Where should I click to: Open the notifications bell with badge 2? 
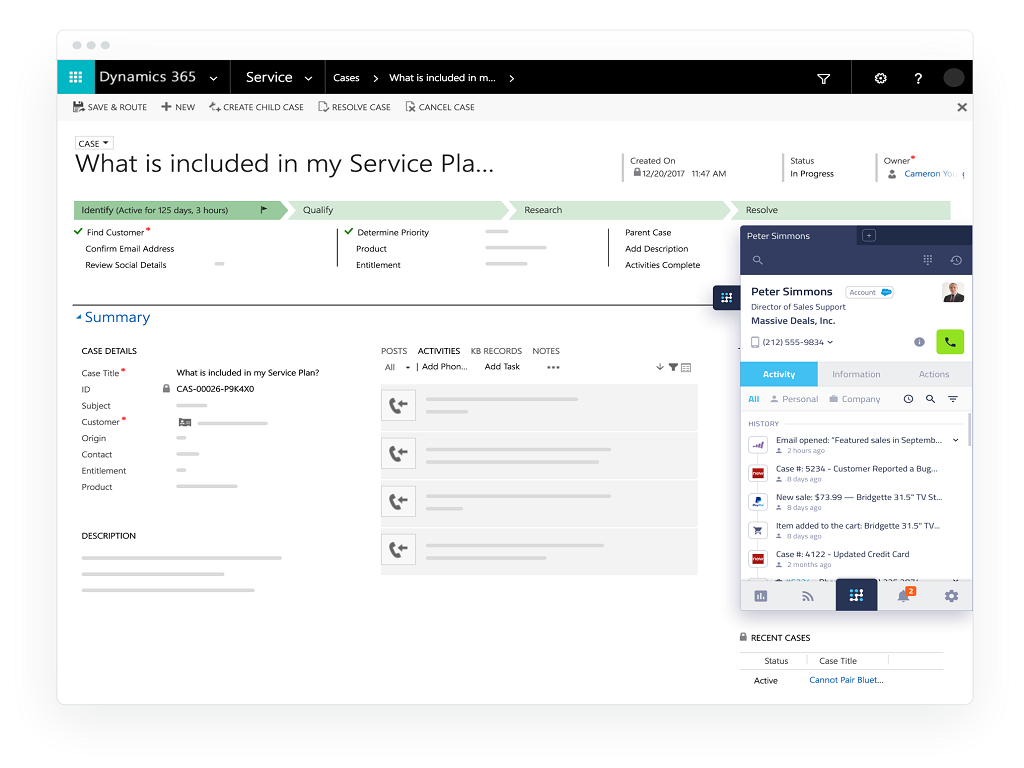tap(904, 596)
